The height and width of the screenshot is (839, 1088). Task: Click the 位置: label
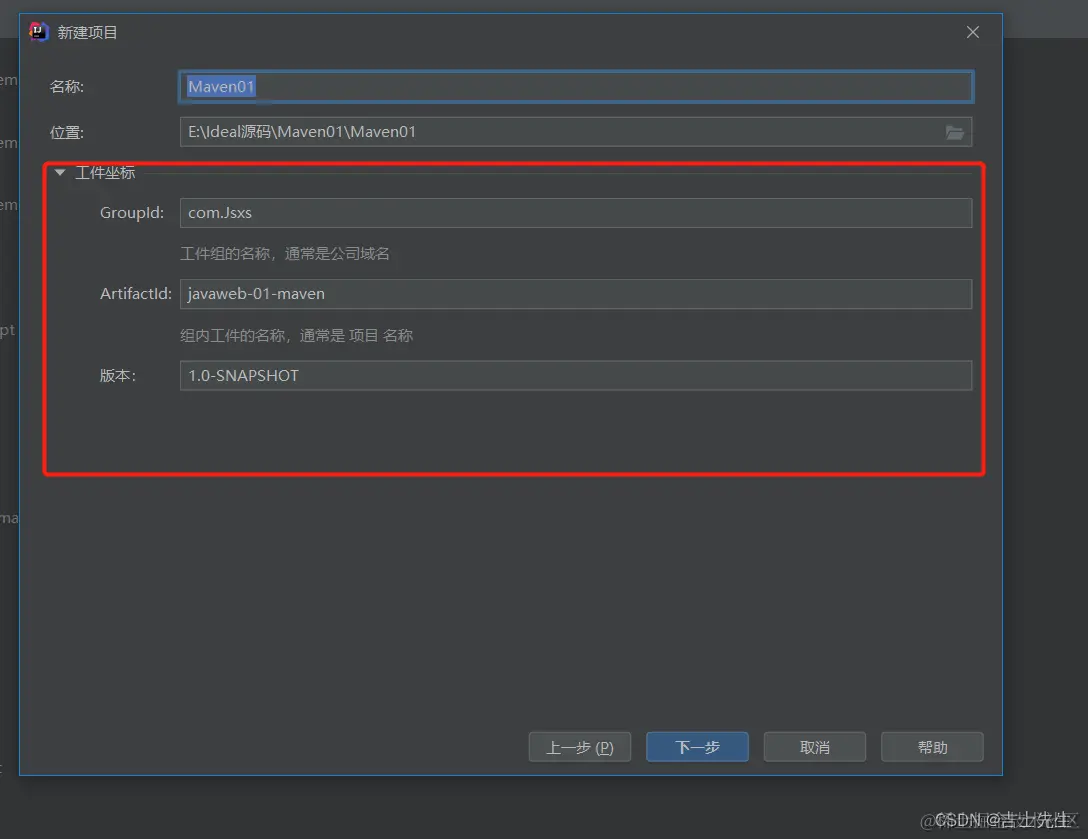point(67,133)
